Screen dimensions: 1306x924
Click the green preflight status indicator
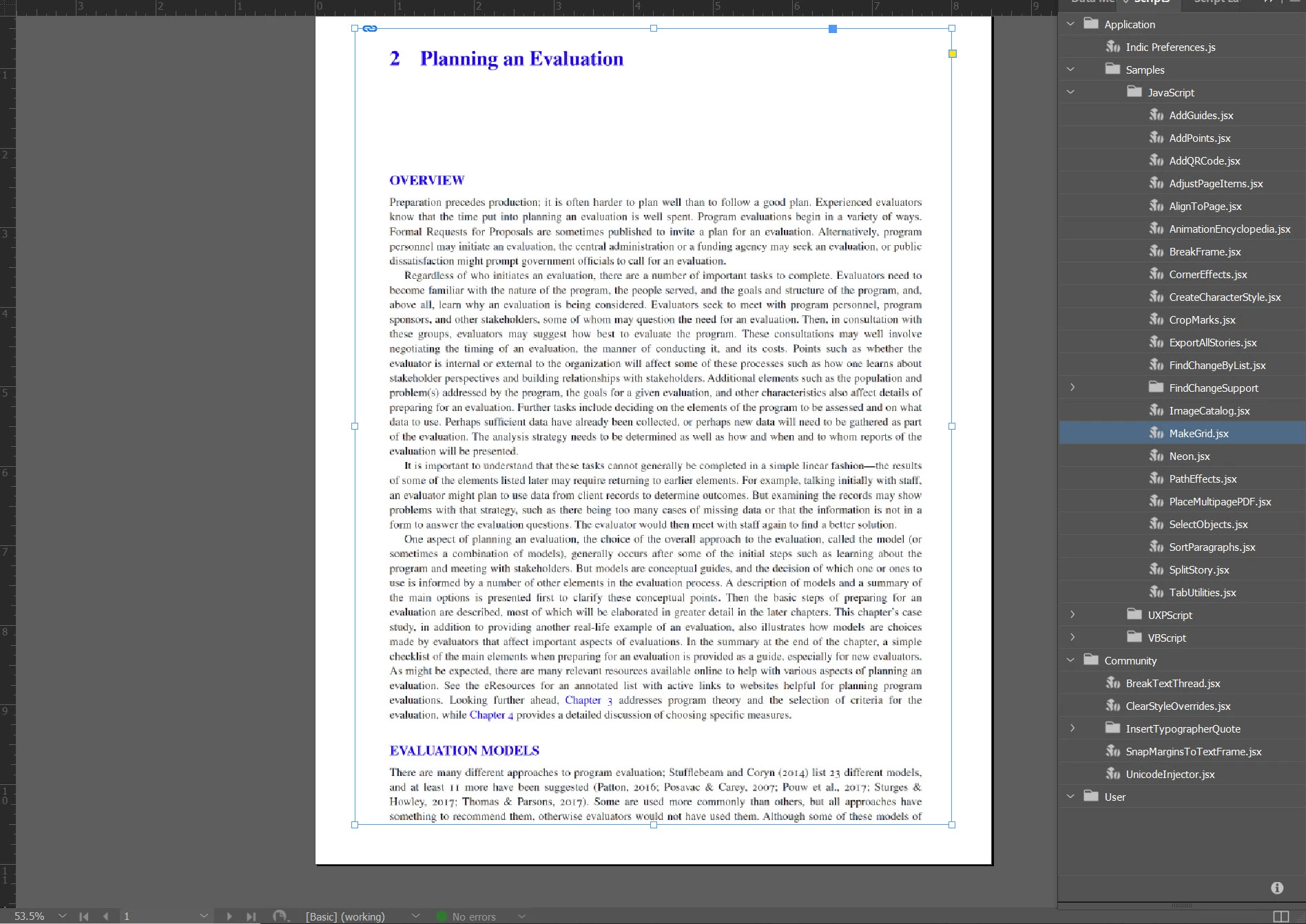click(x=442, y=916)
